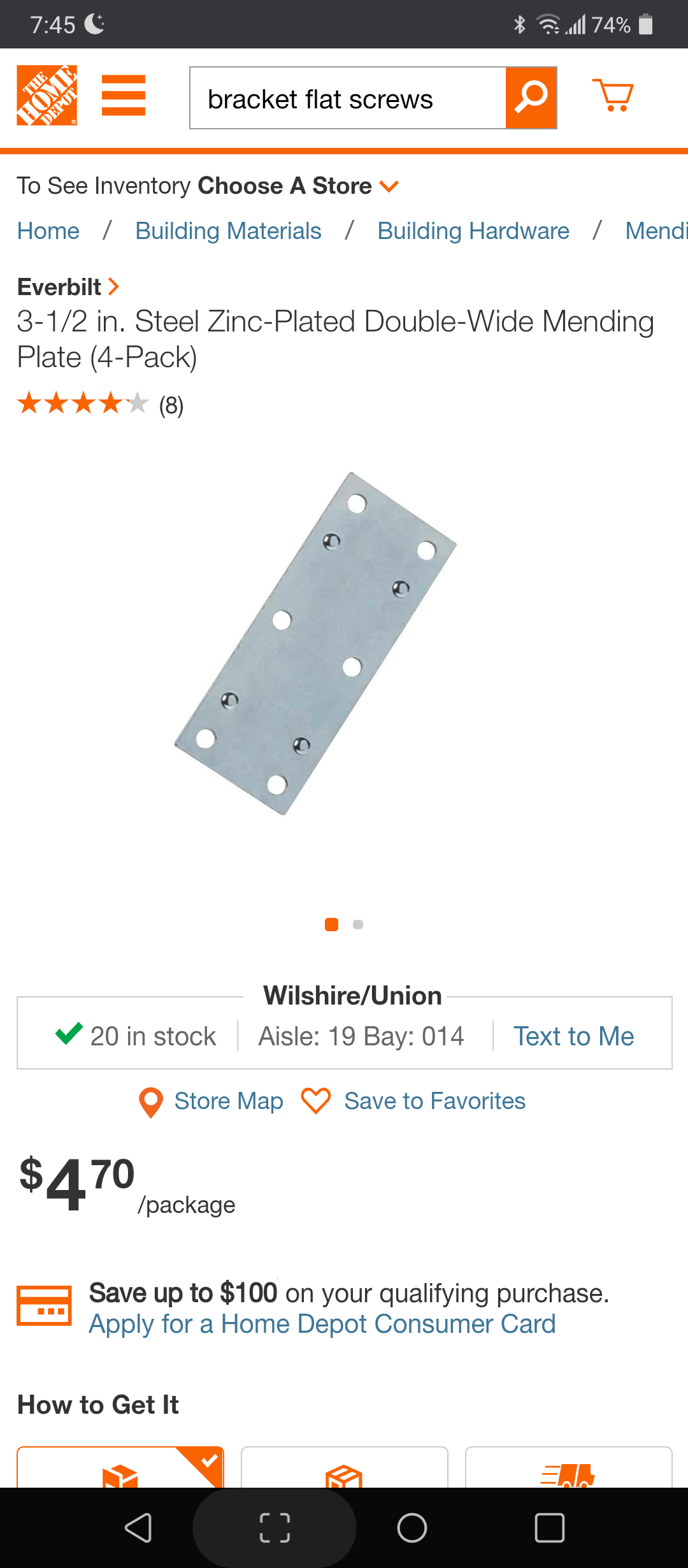Expand the Everbilt brand chevron
This screenshot has height=1568, width=688.
113,287
